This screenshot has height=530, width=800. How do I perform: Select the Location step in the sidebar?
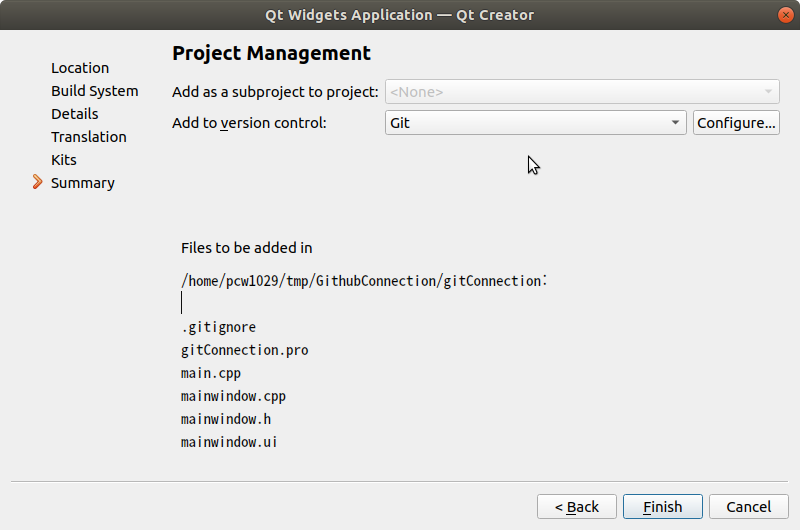tap(80, 68)
